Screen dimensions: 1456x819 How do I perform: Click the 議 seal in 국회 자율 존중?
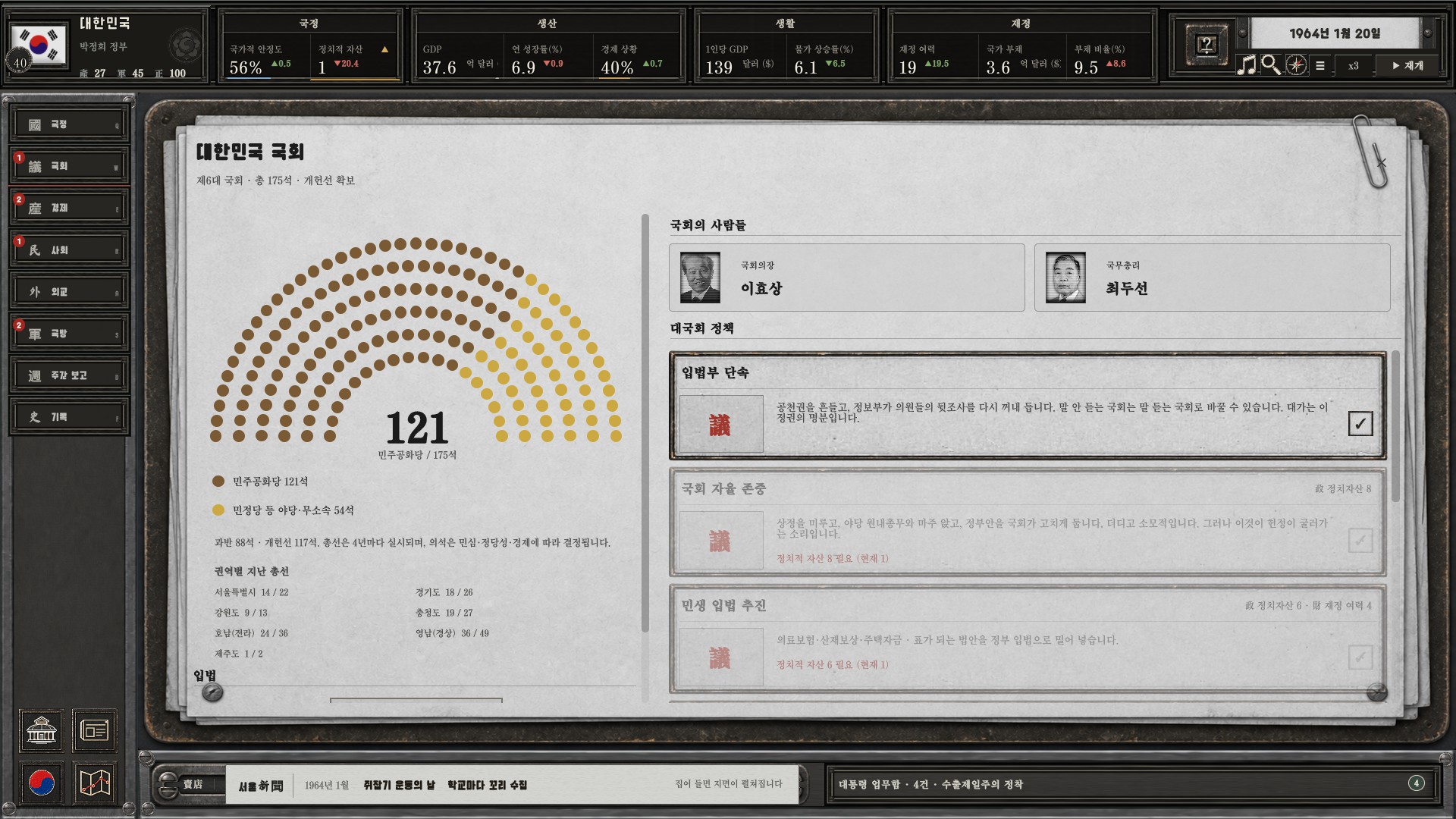coord(720,541)
